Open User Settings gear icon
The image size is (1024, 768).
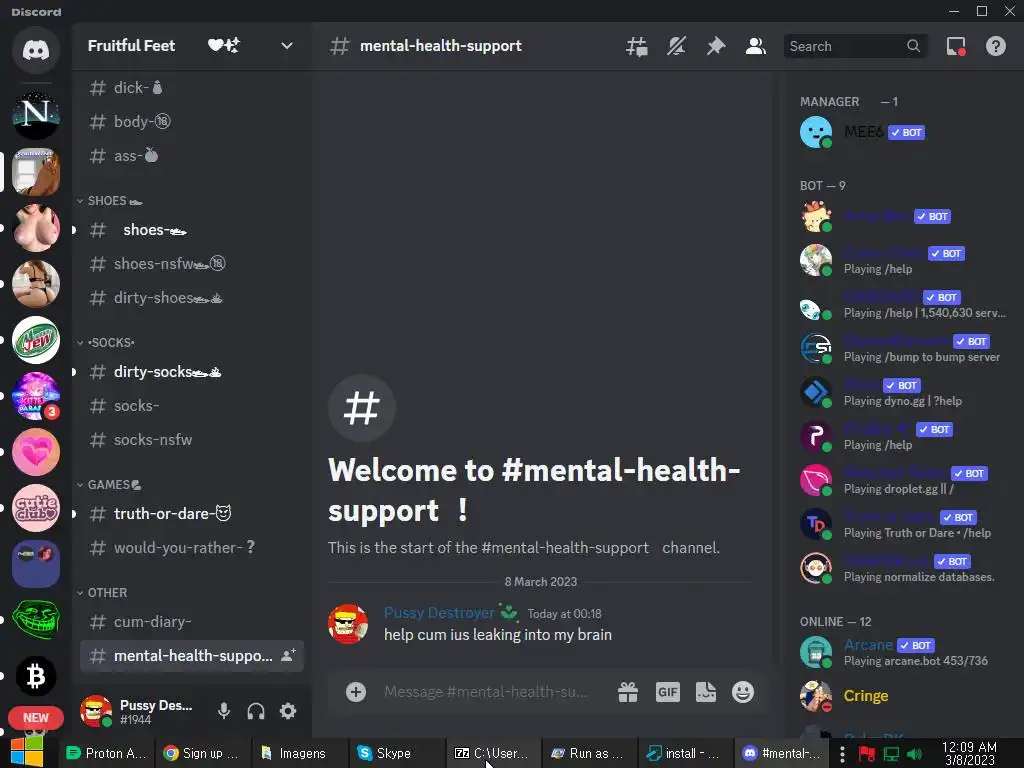[288, 711]
